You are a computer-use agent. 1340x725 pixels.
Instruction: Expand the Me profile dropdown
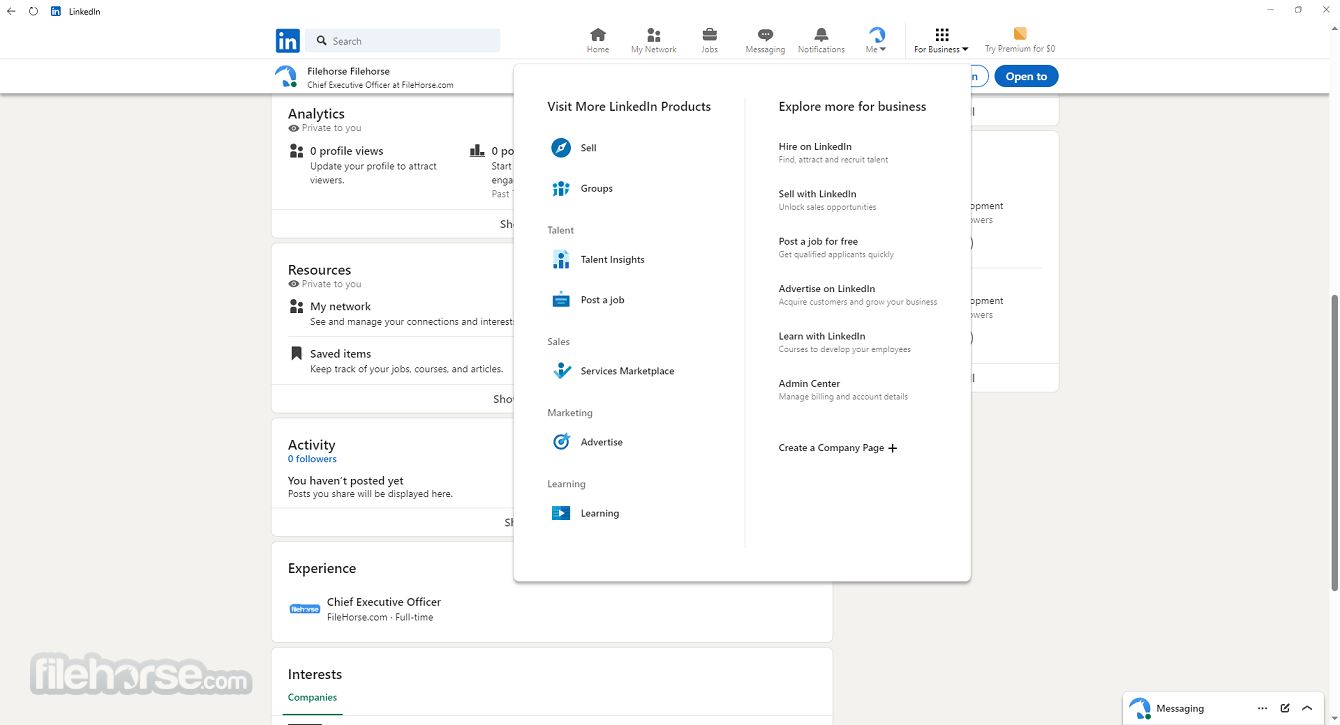[x=876, y=40]
